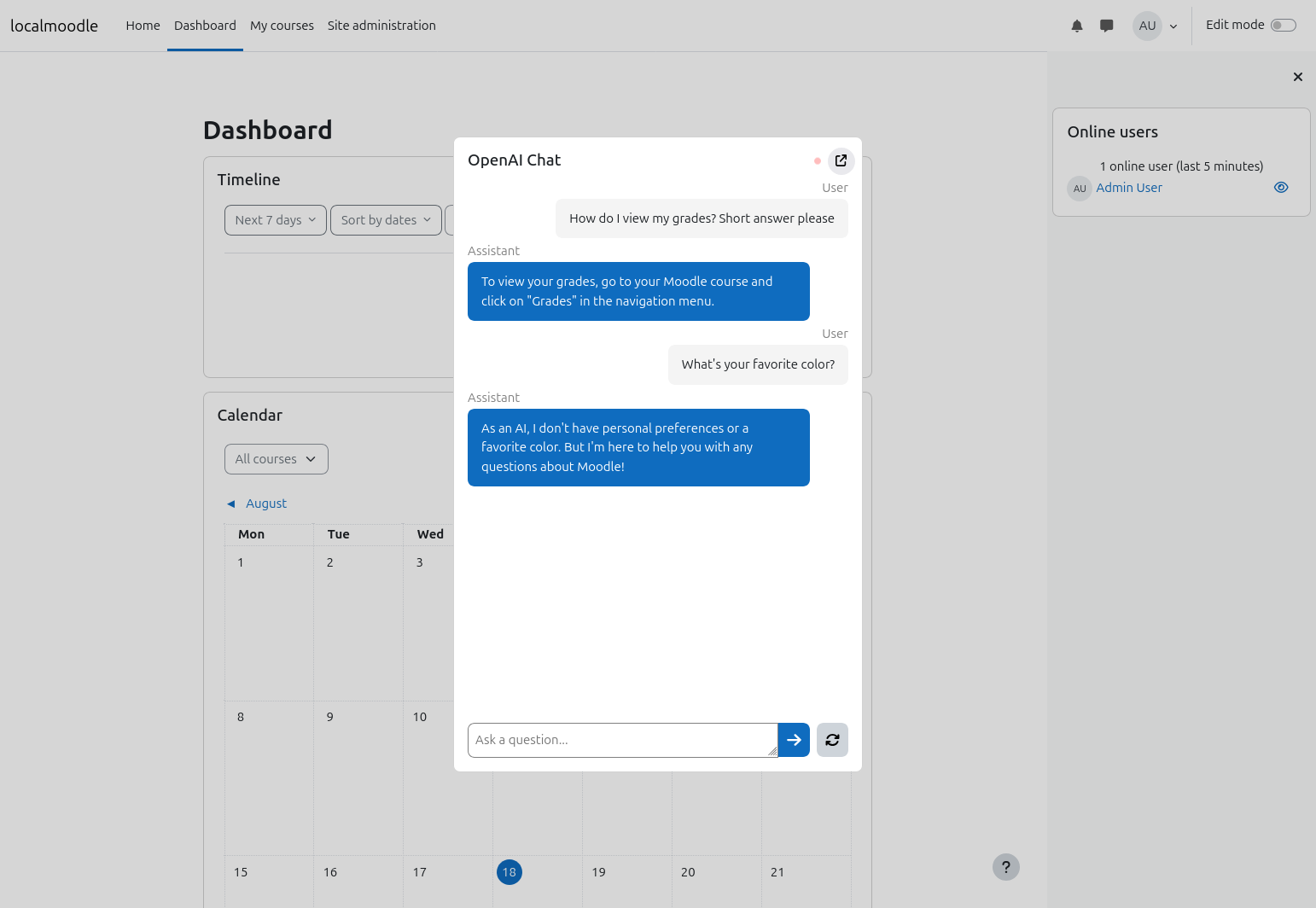
Task: Go to My courses tab
Action: [x=282, y=26]
